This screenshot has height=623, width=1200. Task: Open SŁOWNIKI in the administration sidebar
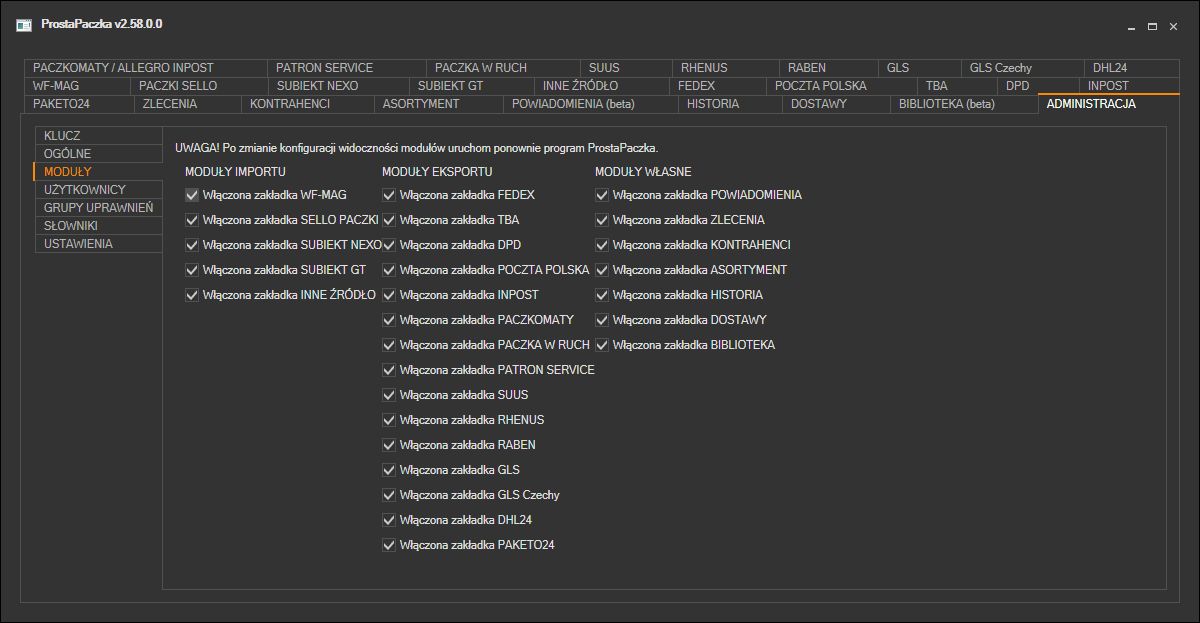(x=98, y=226)
